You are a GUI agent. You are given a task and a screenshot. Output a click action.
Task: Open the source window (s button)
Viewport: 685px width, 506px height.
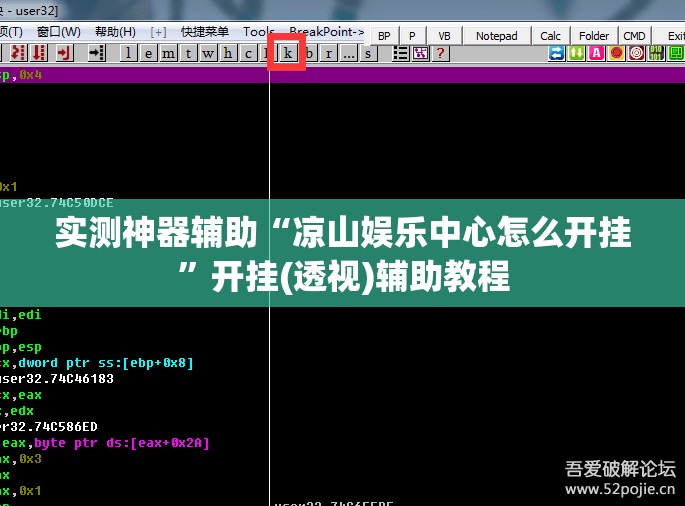point(368,53)
